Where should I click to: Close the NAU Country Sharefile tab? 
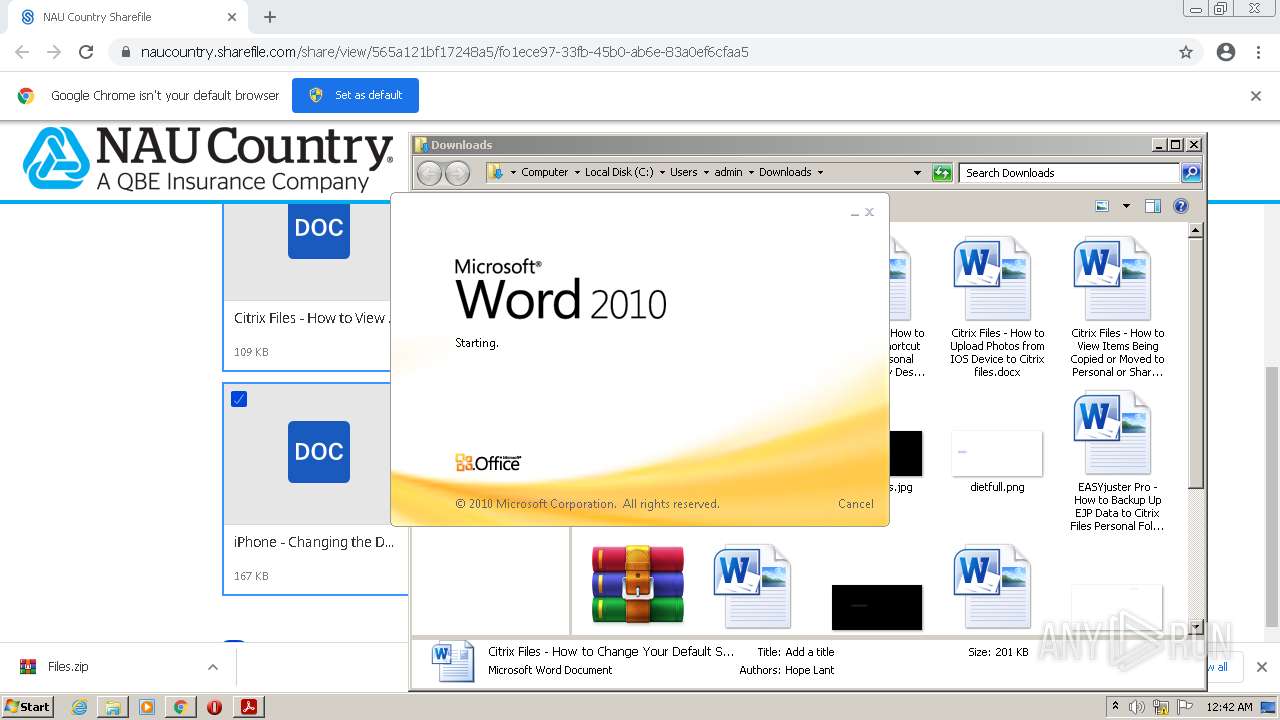(x=232, y=17)
